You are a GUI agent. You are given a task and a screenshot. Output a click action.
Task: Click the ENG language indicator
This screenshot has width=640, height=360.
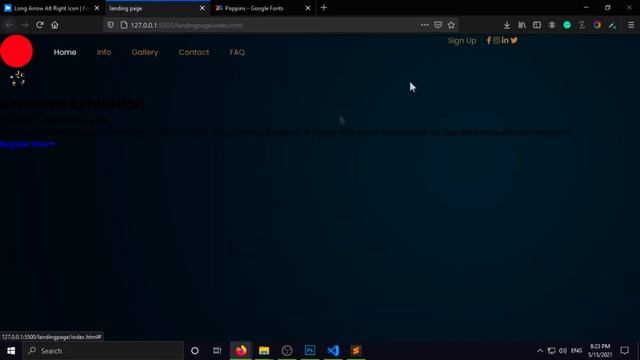click(x=576, y=351)
